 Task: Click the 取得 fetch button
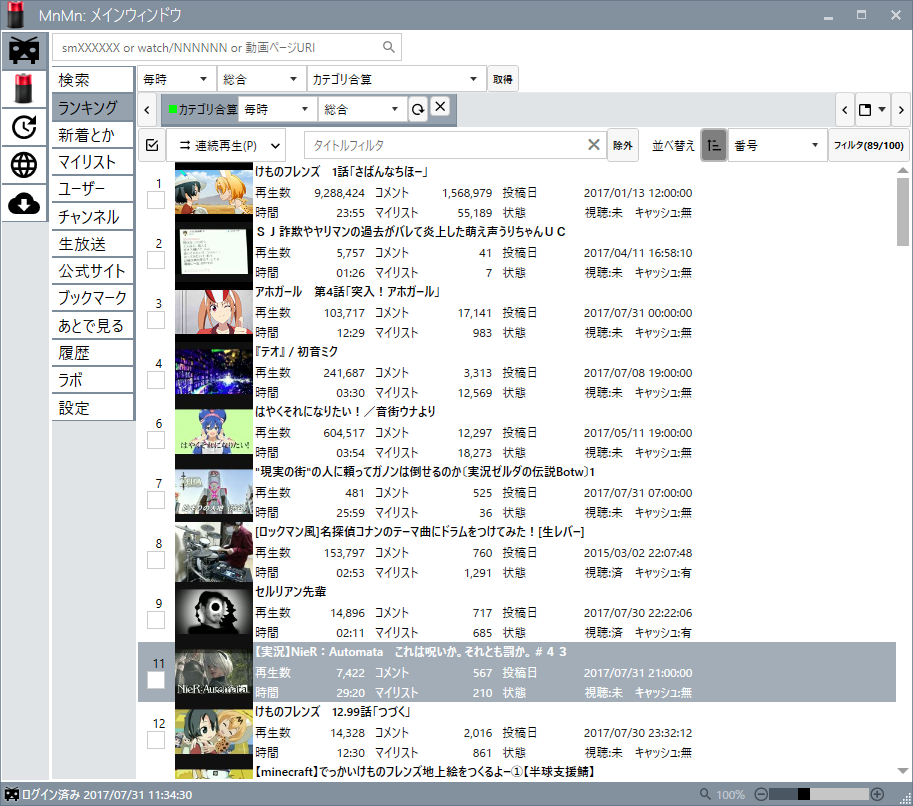pos(502,79)
